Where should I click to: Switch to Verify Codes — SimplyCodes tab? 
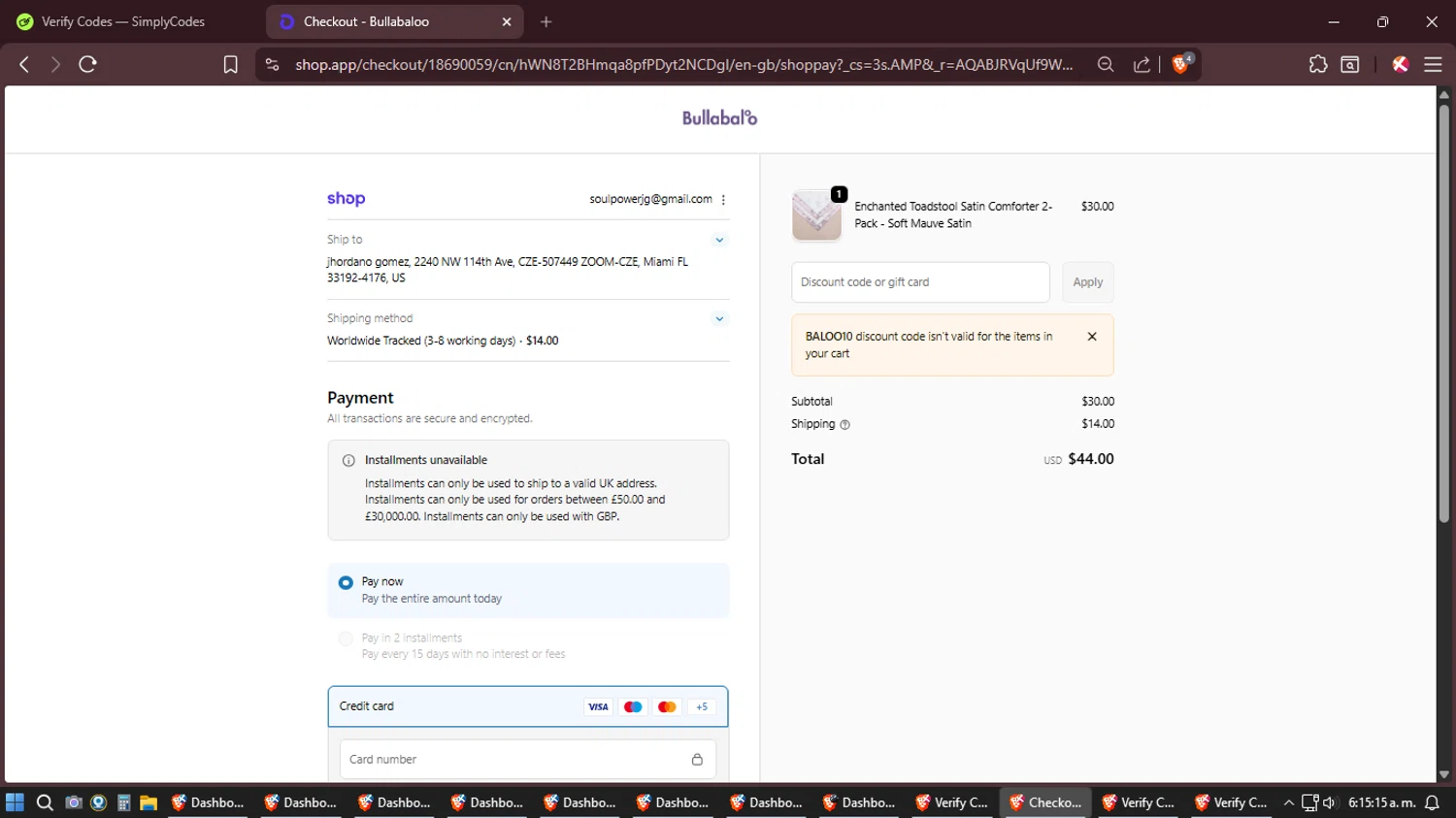pos(124,21)
